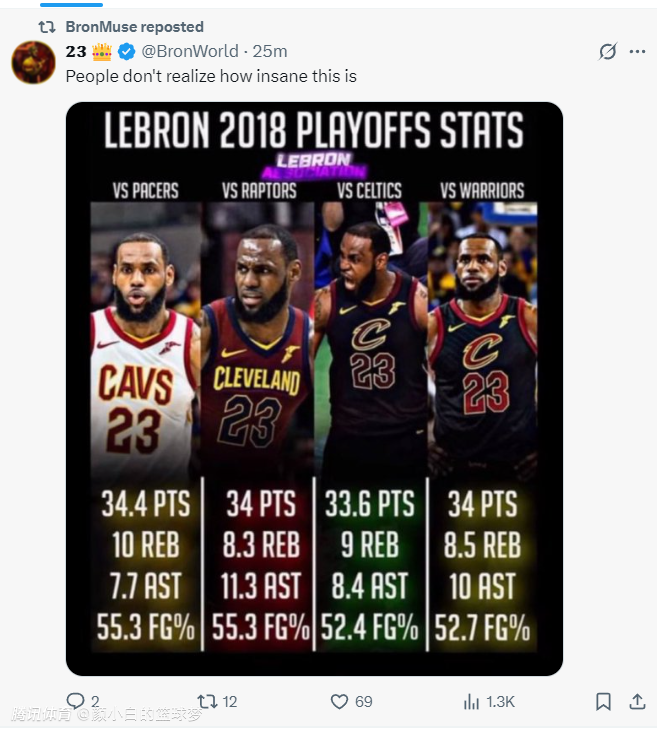Click the repost count 12

229,701
